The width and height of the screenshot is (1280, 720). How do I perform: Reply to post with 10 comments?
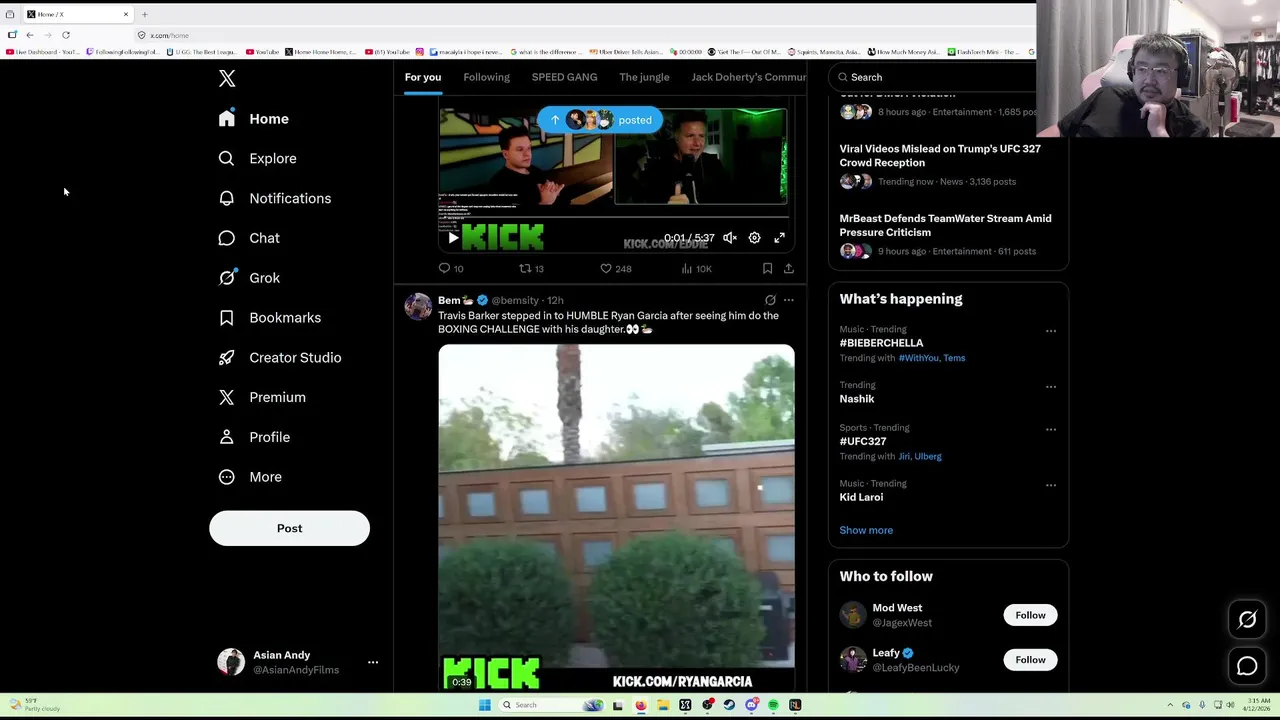pyautogui.click(x=451, y=268)
